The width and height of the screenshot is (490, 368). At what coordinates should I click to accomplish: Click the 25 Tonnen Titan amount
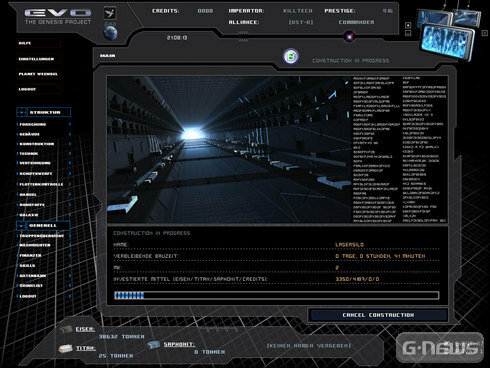point(116,356)
